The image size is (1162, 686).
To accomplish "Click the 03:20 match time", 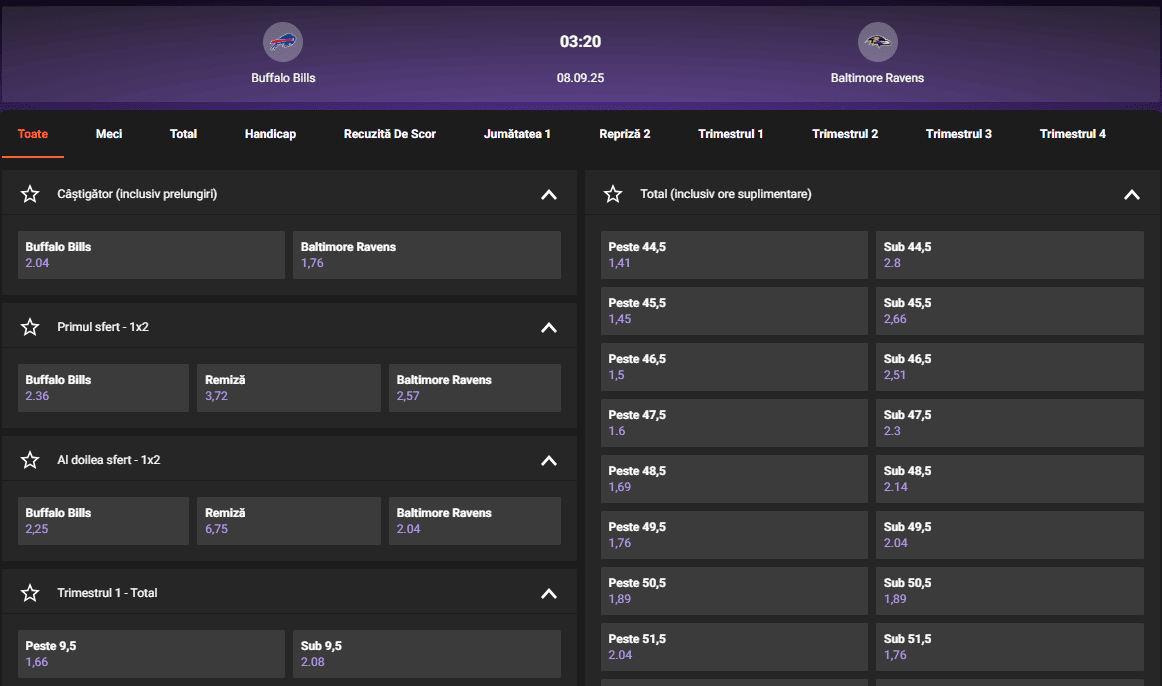I will [580, 41].
